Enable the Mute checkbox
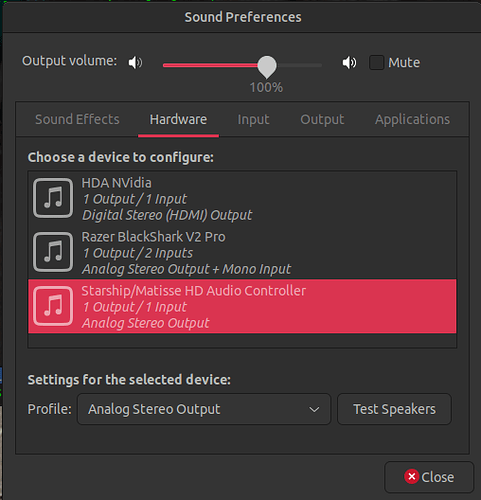Screen dimensions: 481x500 tap(376, 62)
